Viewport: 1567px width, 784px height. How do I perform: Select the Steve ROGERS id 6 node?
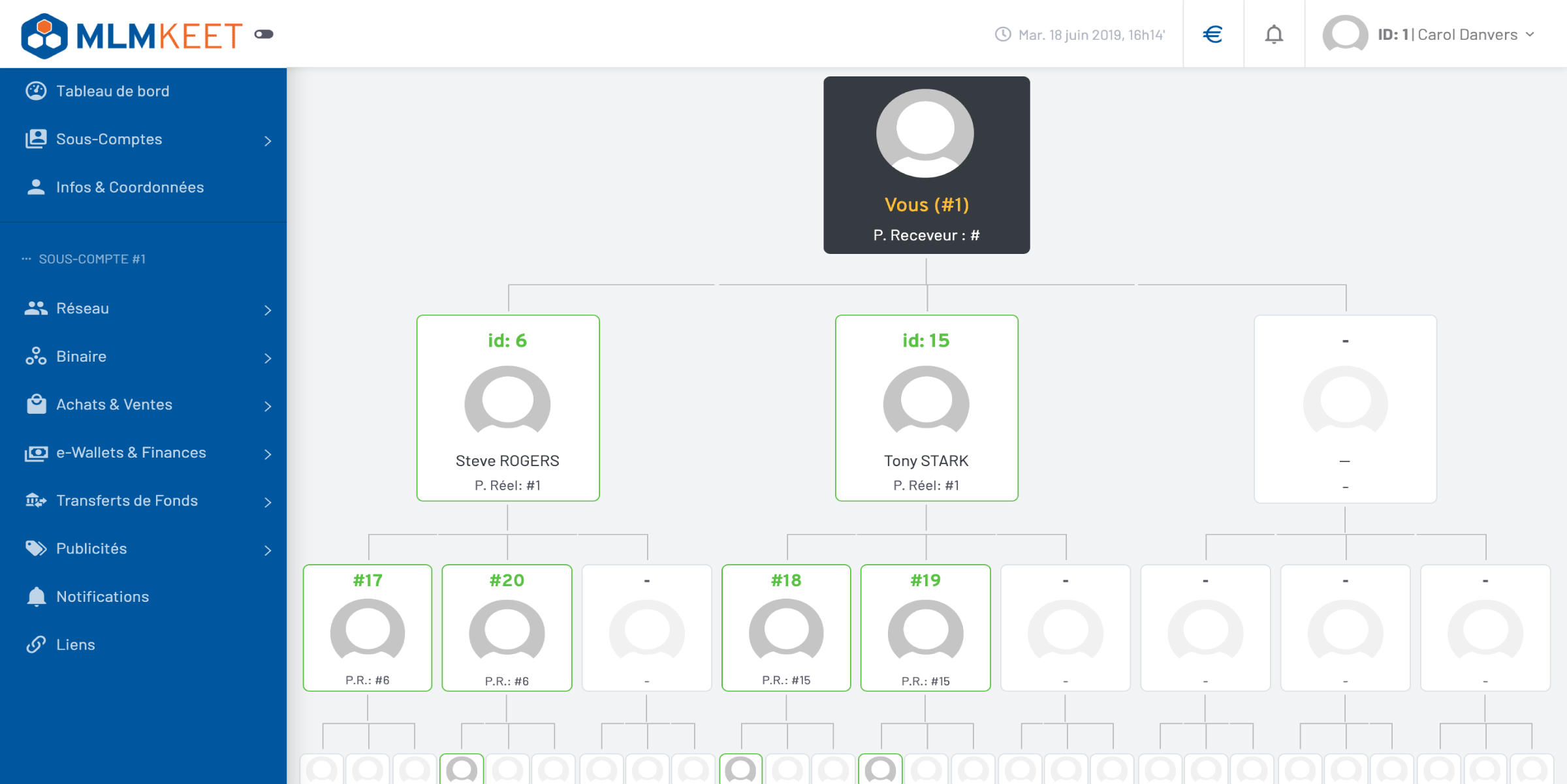click(x=507, y=408)
